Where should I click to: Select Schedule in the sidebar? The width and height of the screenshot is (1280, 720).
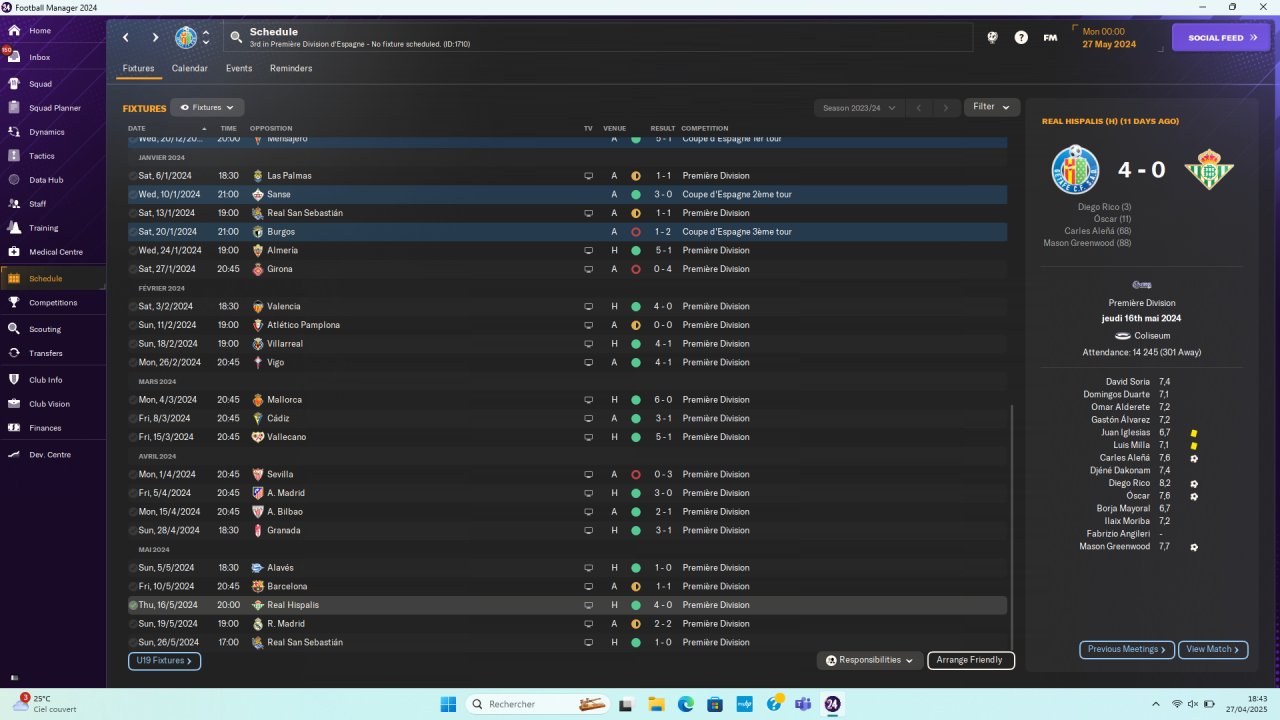(x=53, y=279)
